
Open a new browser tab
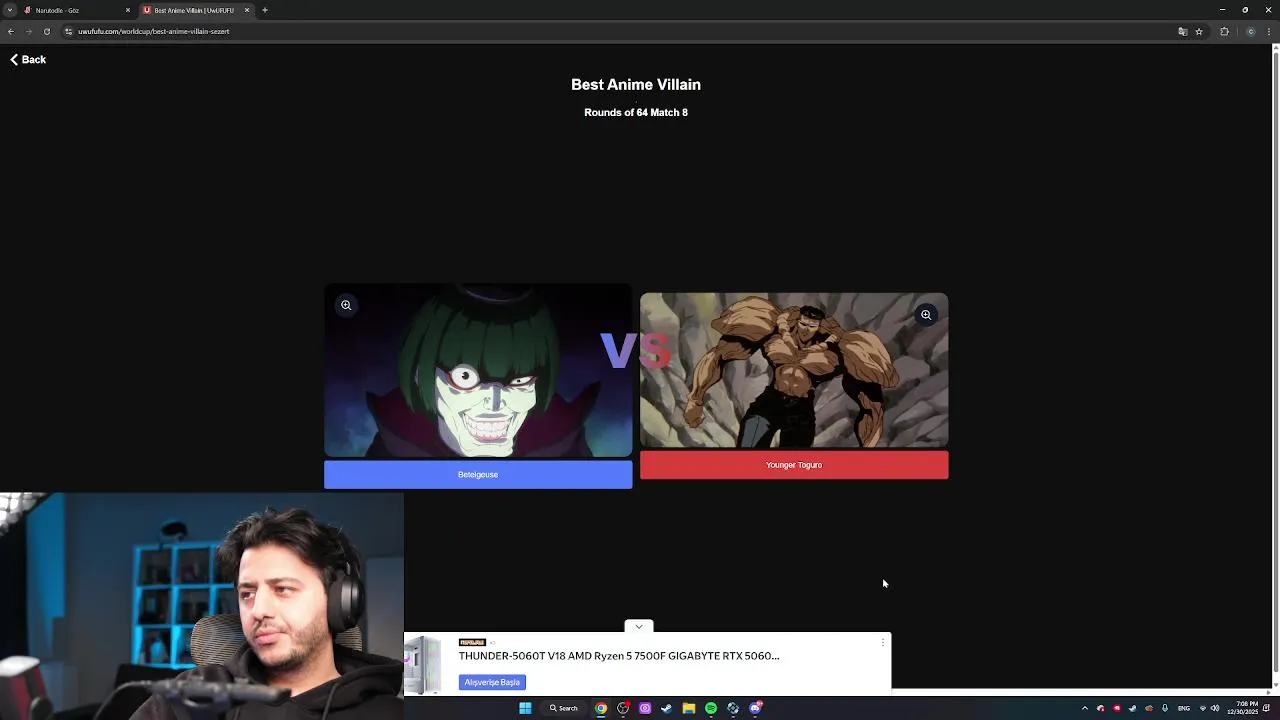[x=265, y=10]
